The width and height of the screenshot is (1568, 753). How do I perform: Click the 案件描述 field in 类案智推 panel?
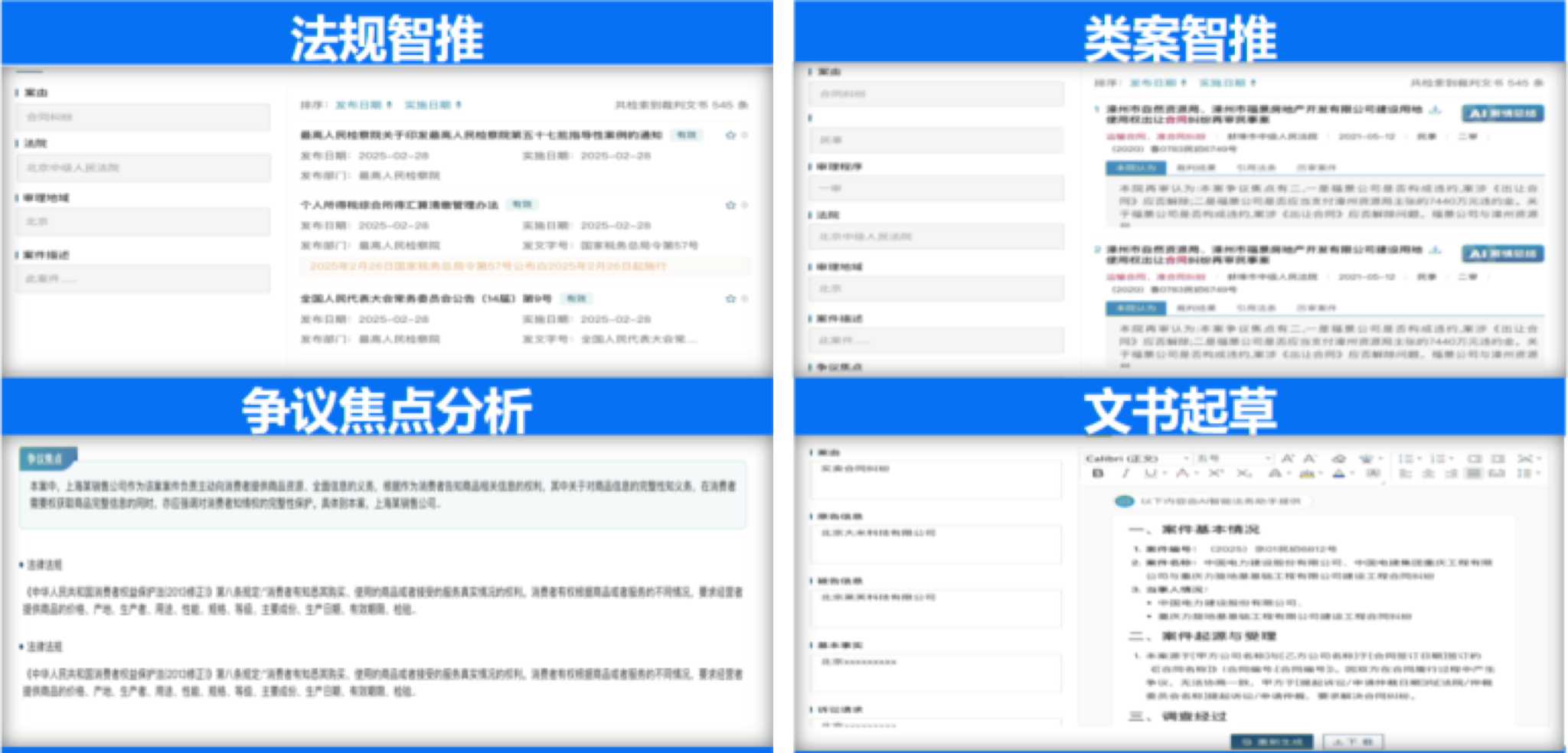tap(936, 341)
